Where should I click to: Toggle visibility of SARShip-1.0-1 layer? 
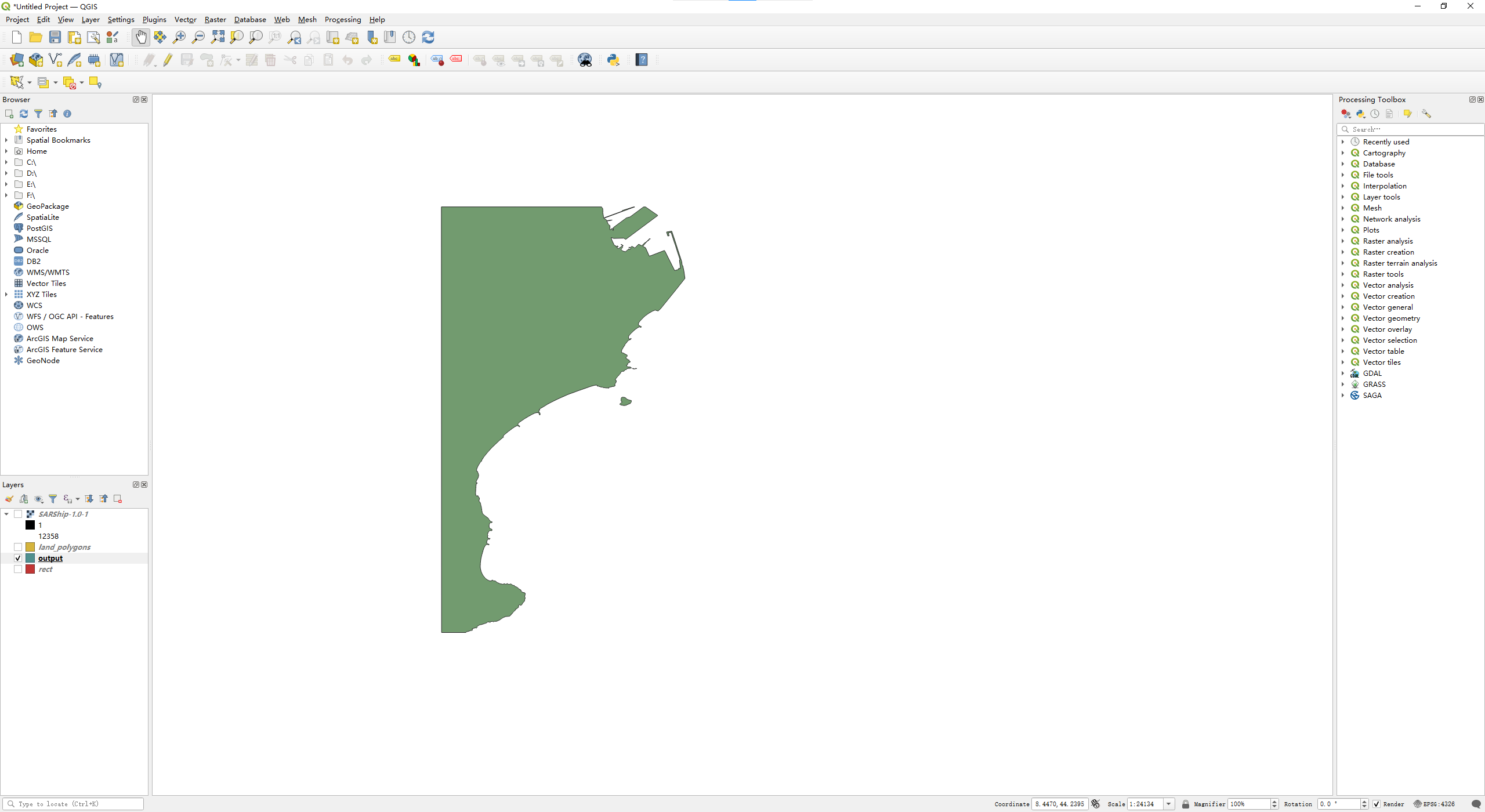[x=18, y=514]
